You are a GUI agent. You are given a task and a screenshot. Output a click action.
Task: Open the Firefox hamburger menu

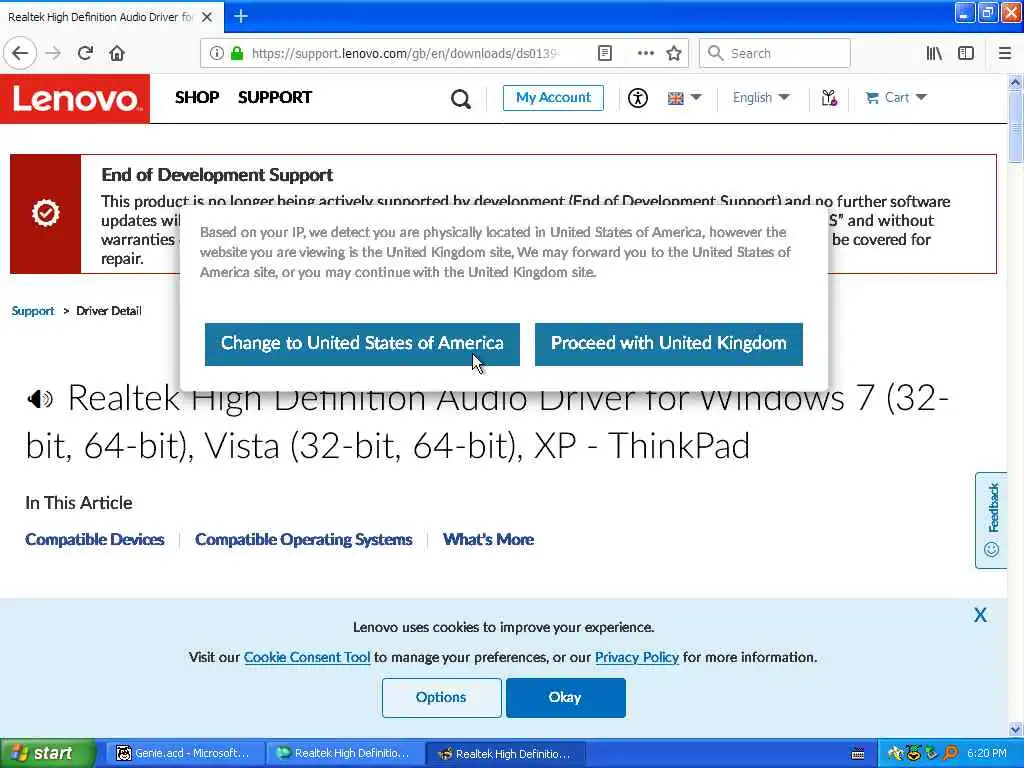click(x=1005, y=53)
